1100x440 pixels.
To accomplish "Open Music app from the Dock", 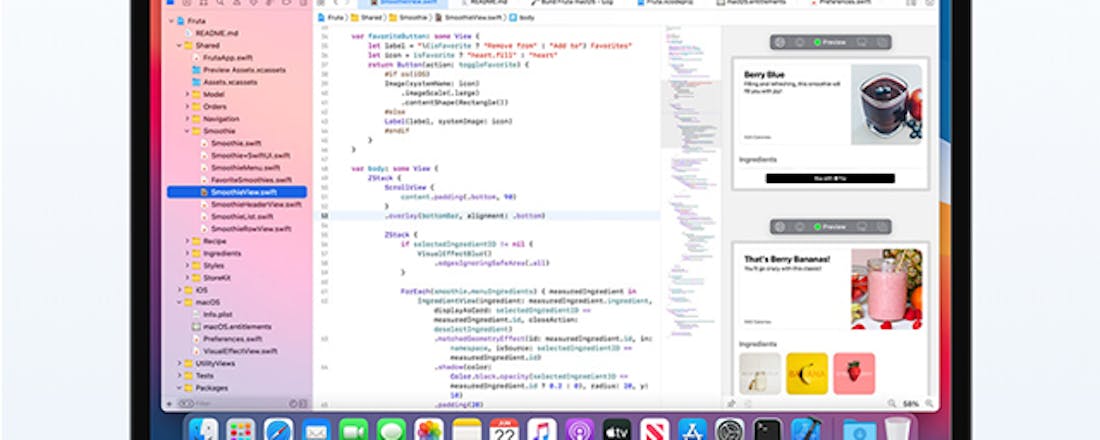I will (542, 429).
